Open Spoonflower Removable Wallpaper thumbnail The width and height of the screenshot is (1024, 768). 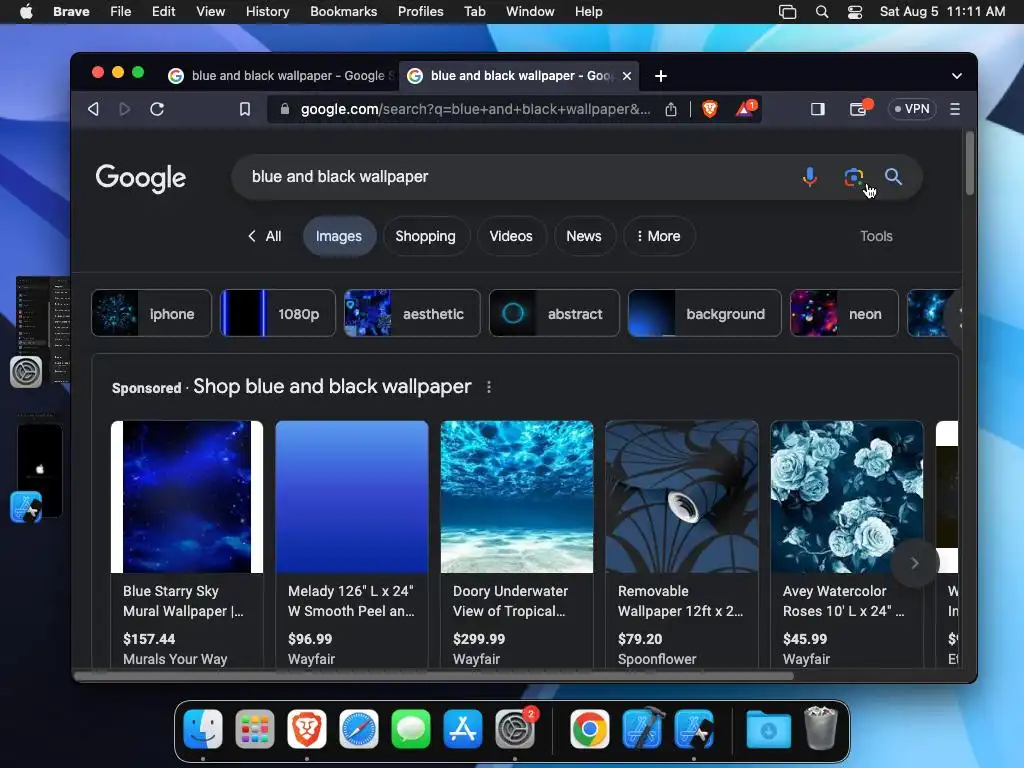(682, 497)
